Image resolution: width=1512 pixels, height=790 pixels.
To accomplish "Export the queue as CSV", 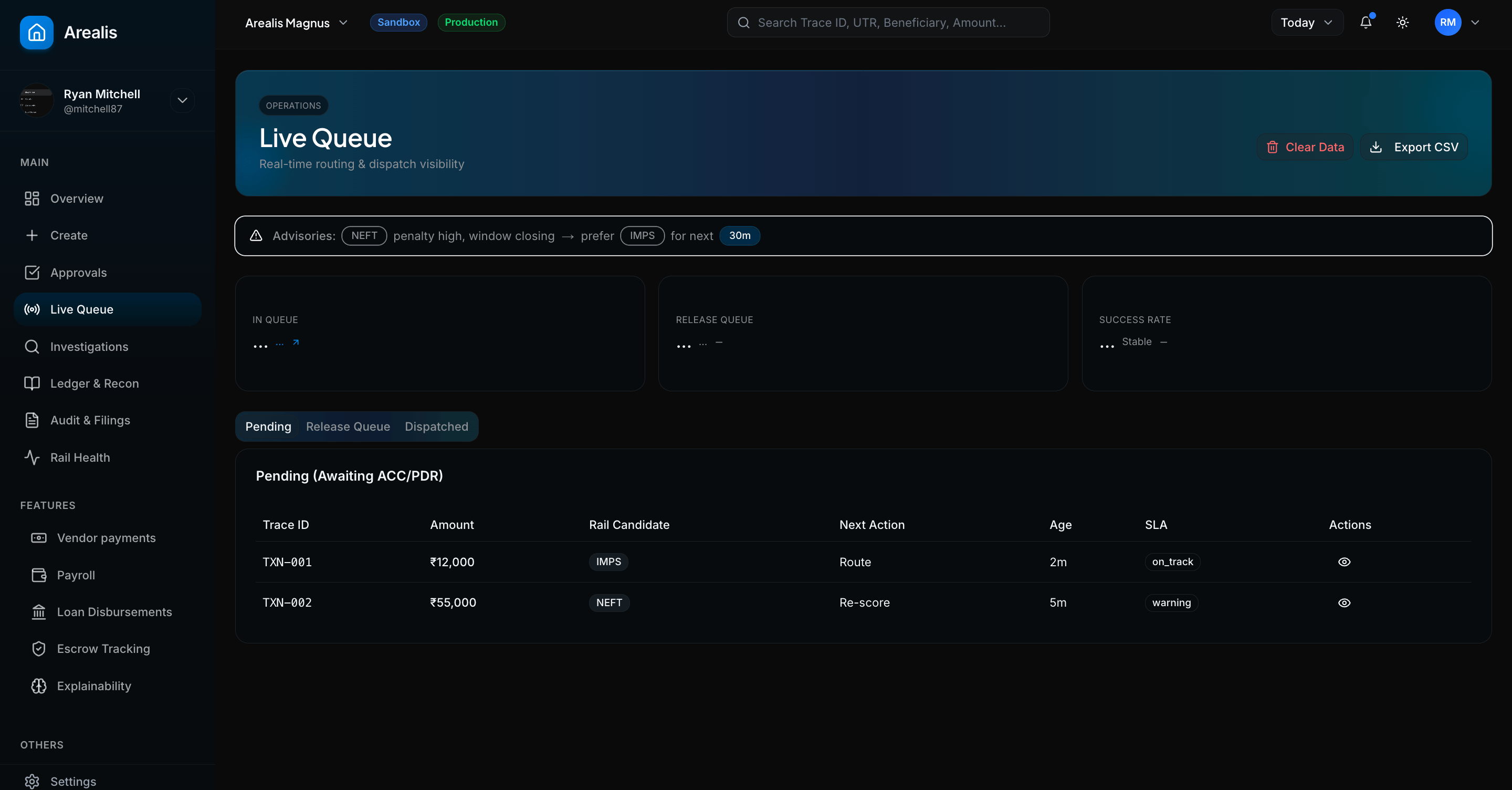I will pos(1413,147).
